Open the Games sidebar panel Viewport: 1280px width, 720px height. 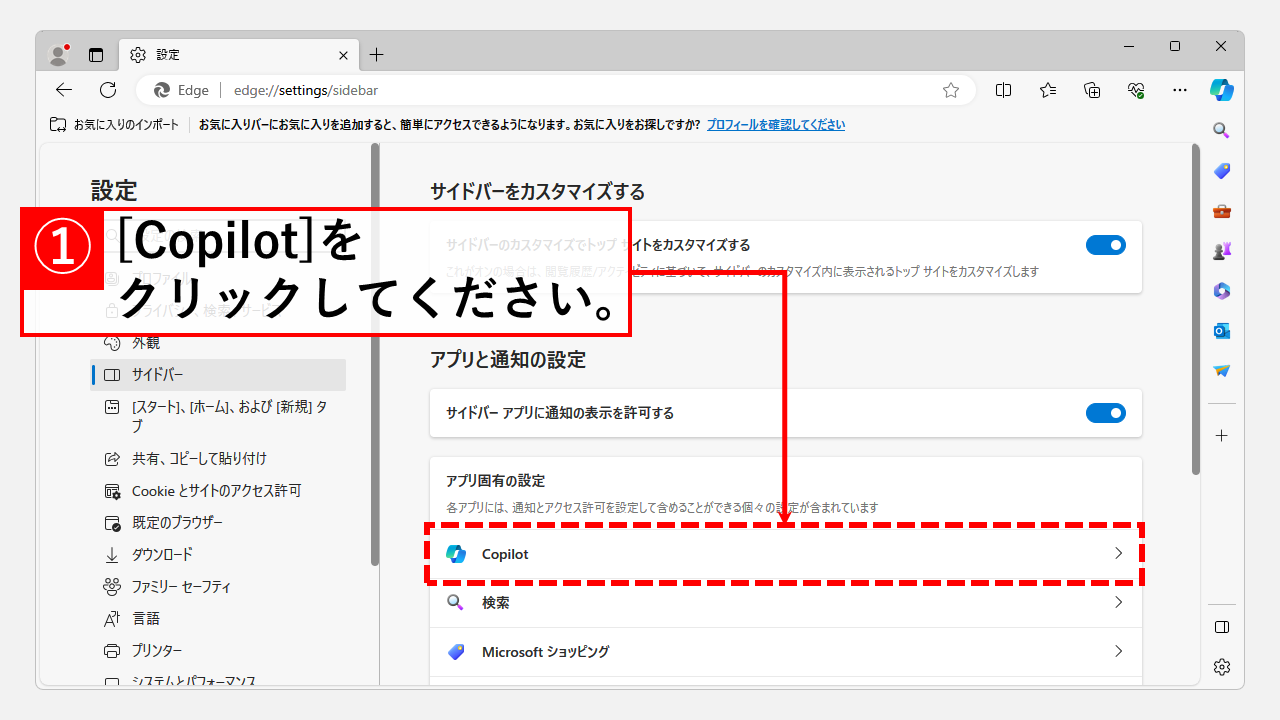click(1221, 251)
